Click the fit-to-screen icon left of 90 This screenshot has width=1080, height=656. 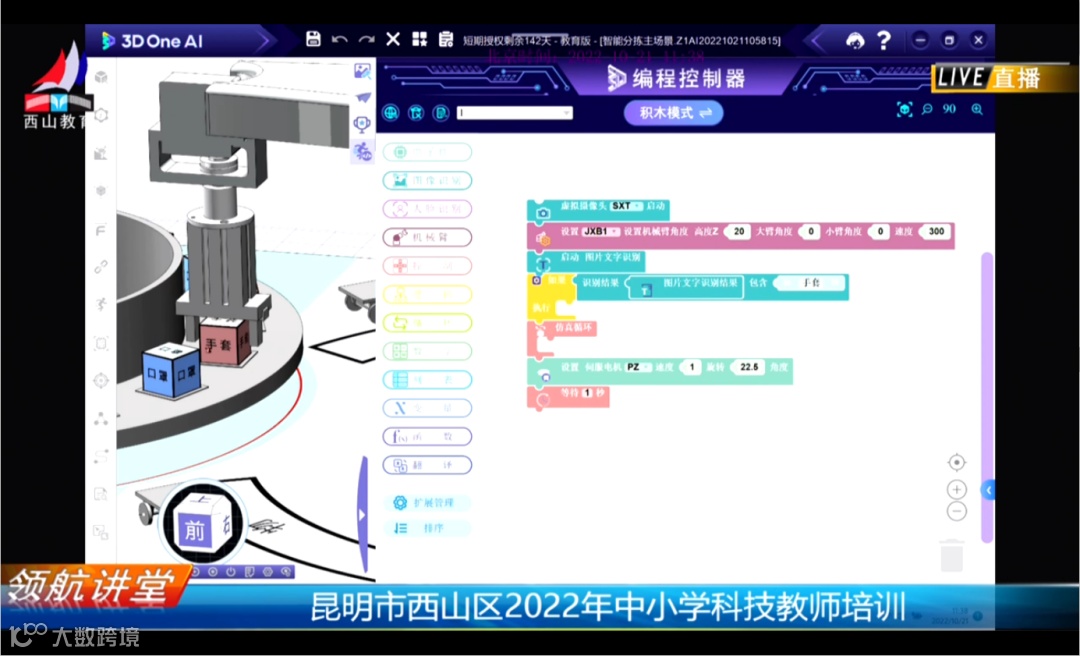[x=904, y=109]
